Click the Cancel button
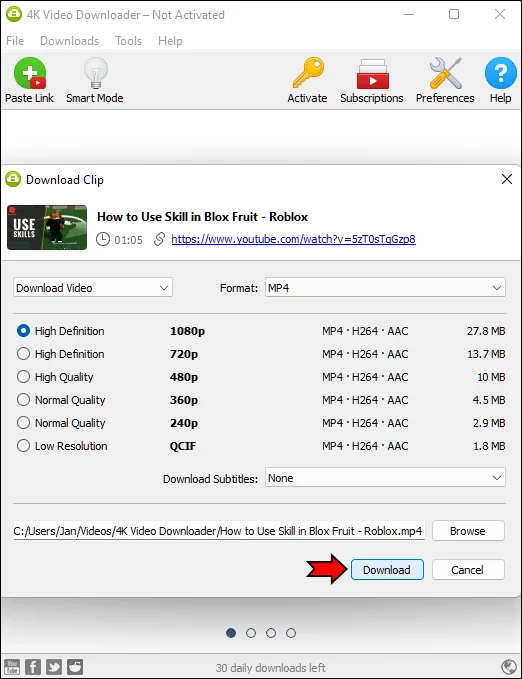The image size is (522, 679). coord(468,570)
